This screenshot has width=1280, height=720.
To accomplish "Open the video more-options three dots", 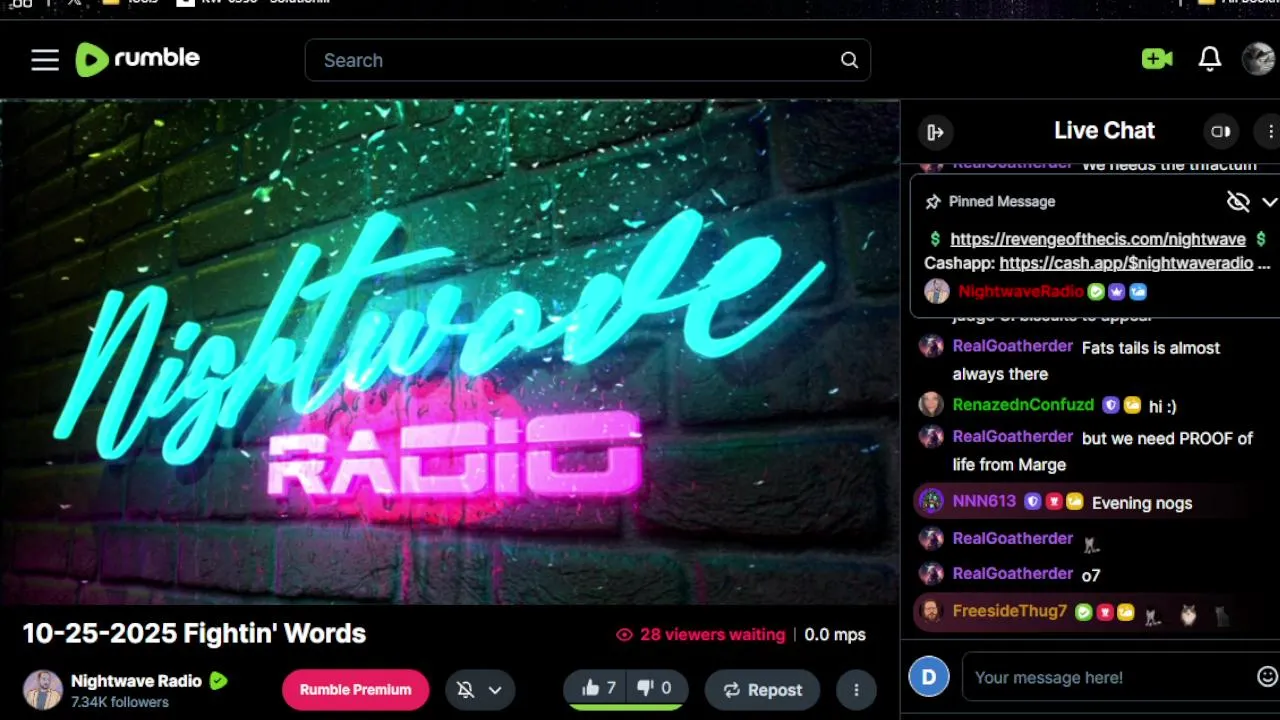I will (856, 690).
